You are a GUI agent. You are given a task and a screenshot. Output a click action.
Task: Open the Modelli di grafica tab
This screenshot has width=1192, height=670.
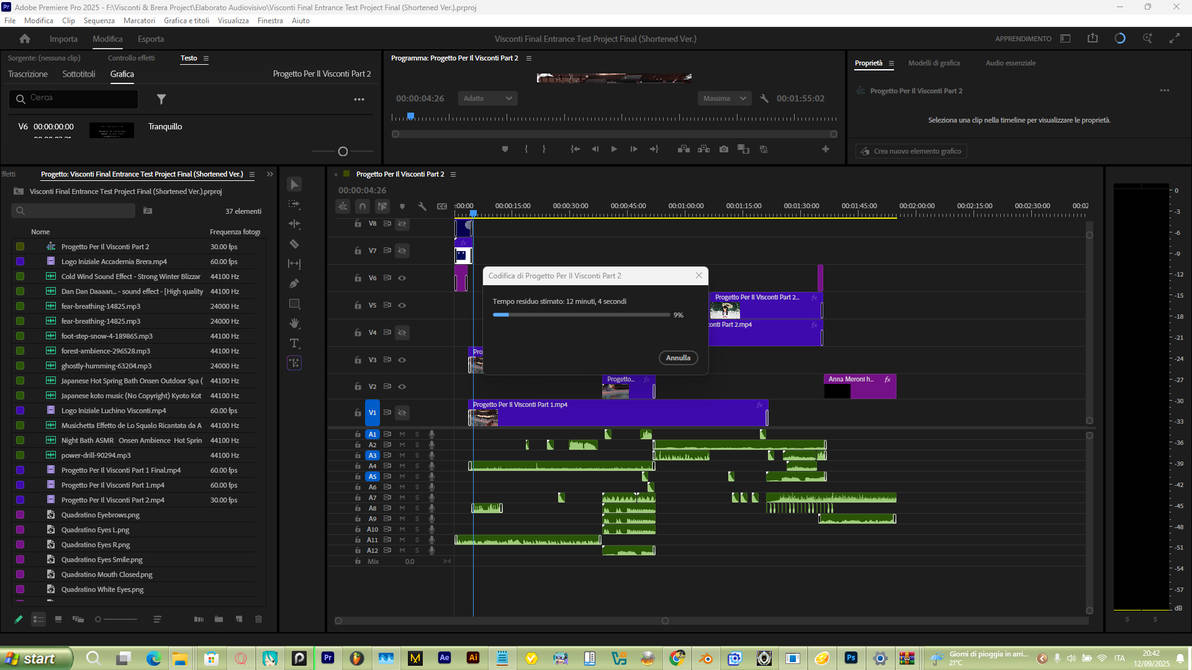point(934,63)
